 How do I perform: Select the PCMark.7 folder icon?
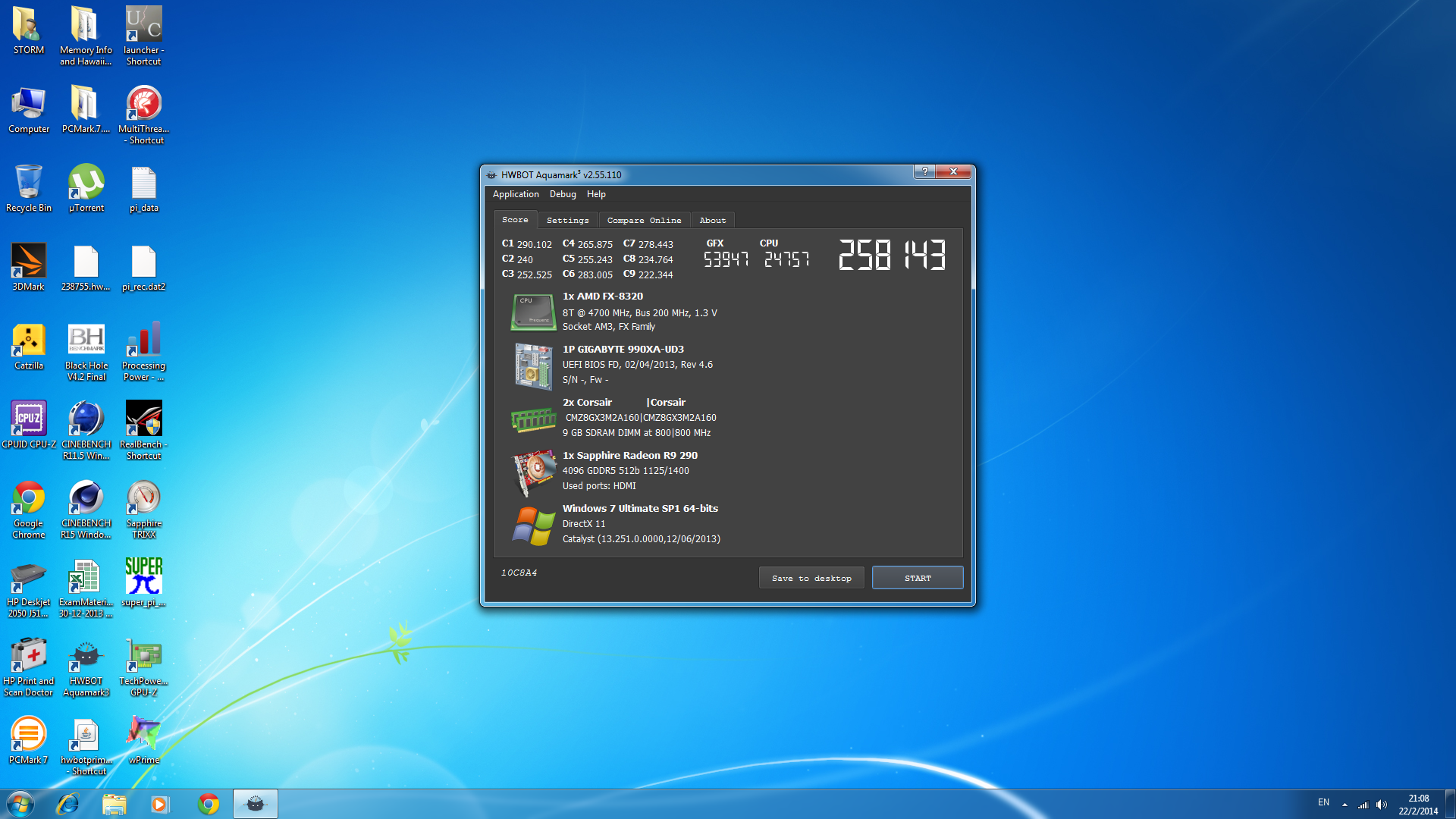pos(86,110)
